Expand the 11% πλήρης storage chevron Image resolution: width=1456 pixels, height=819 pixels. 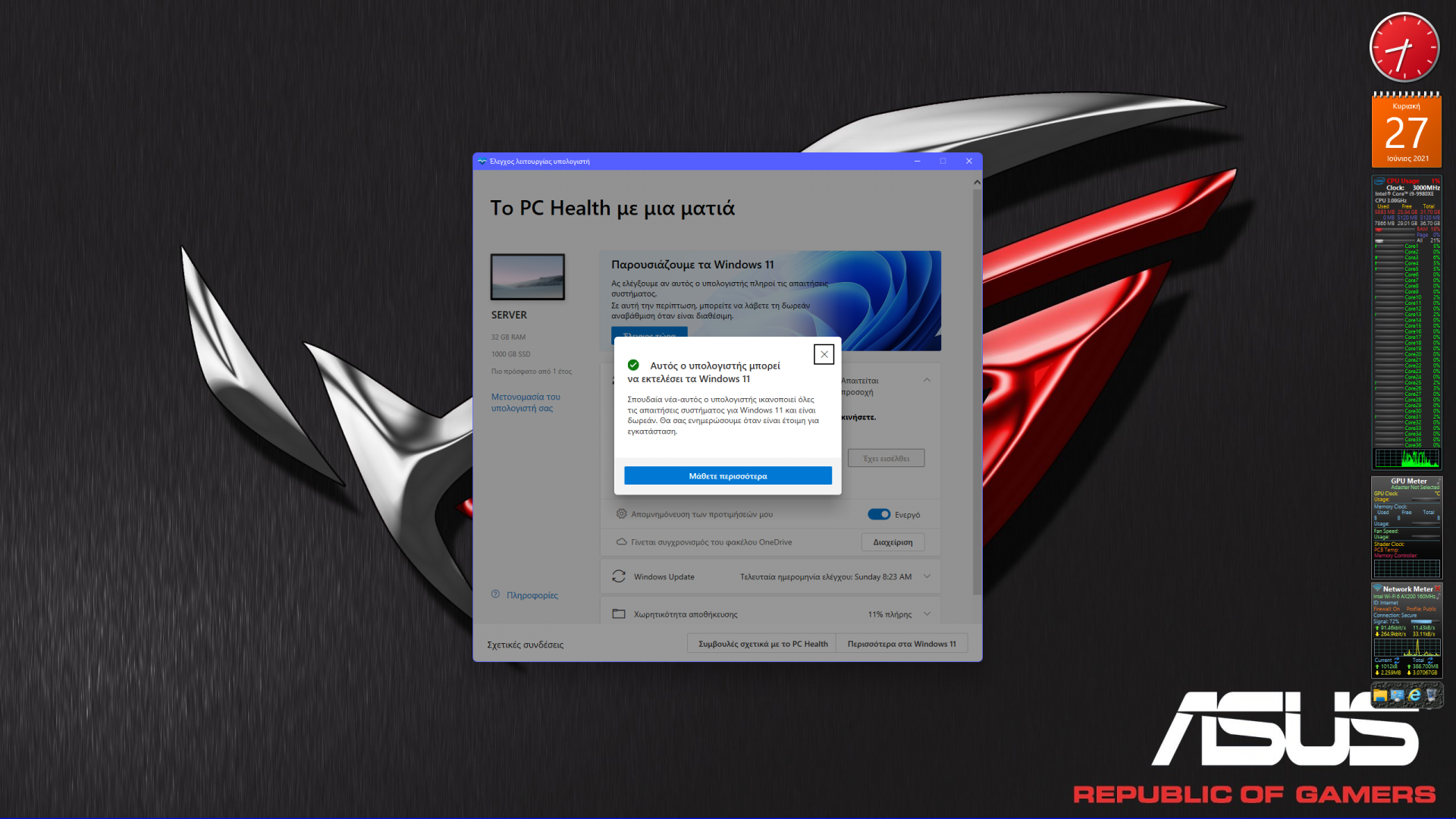[927, 613]
